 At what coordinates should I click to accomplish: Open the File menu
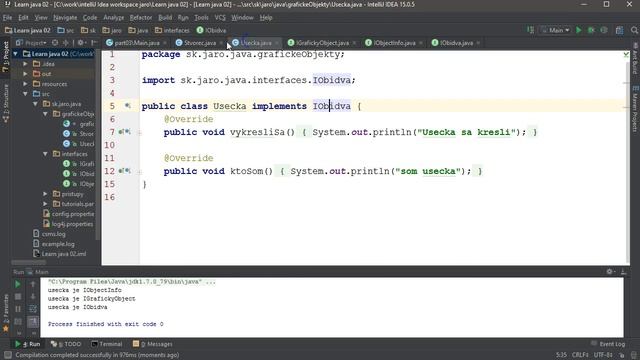[x=7, y=18]
